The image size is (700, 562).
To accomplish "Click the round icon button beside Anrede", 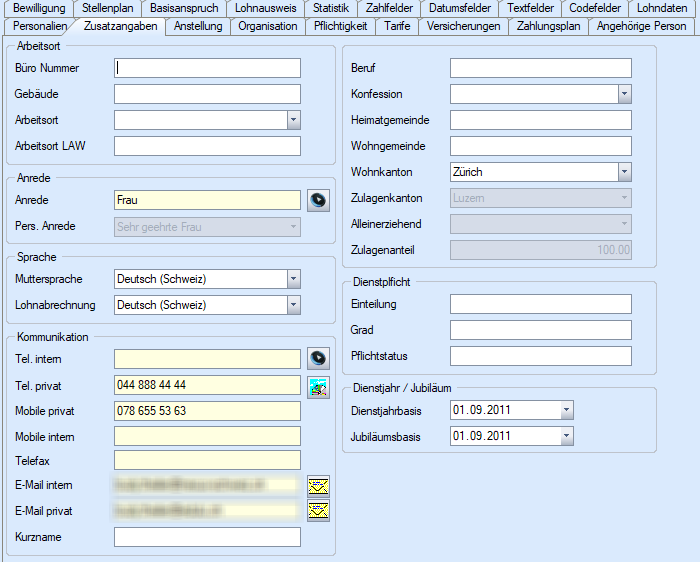I will click(x=318, y=200).
